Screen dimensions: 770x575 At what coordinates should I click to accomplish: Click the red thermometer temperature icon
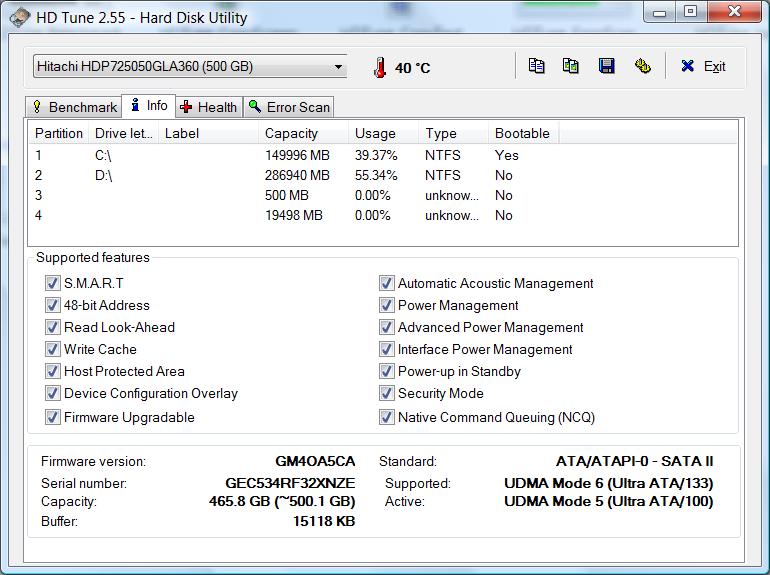(x=380, y=67)
